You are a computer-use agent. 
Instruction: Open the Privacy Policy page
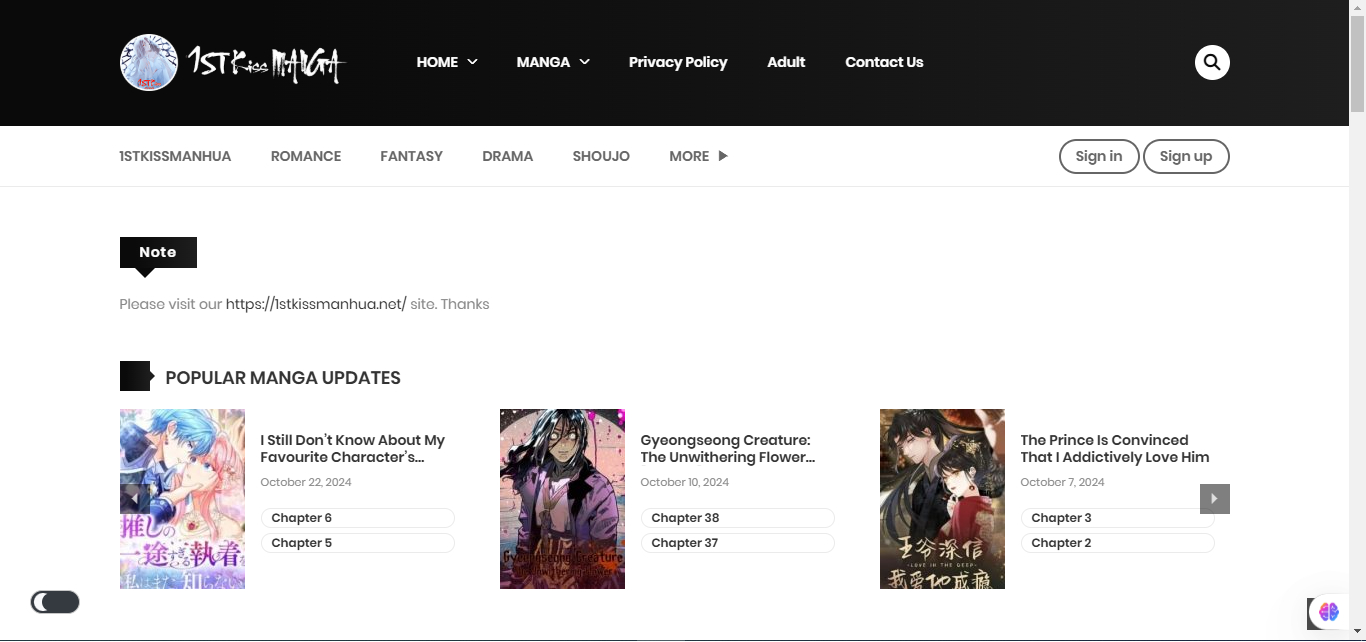click(x=677, y=62)
